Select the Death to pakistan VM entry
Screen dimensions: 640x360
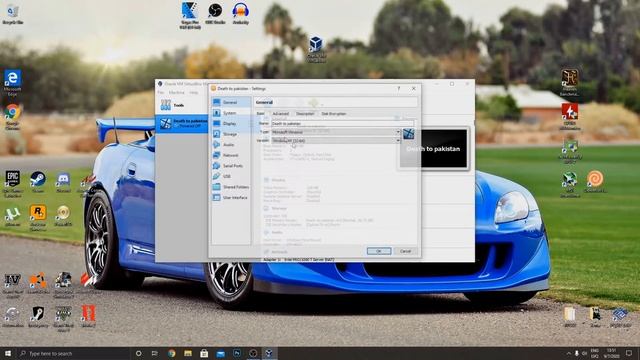coord(182,124)
